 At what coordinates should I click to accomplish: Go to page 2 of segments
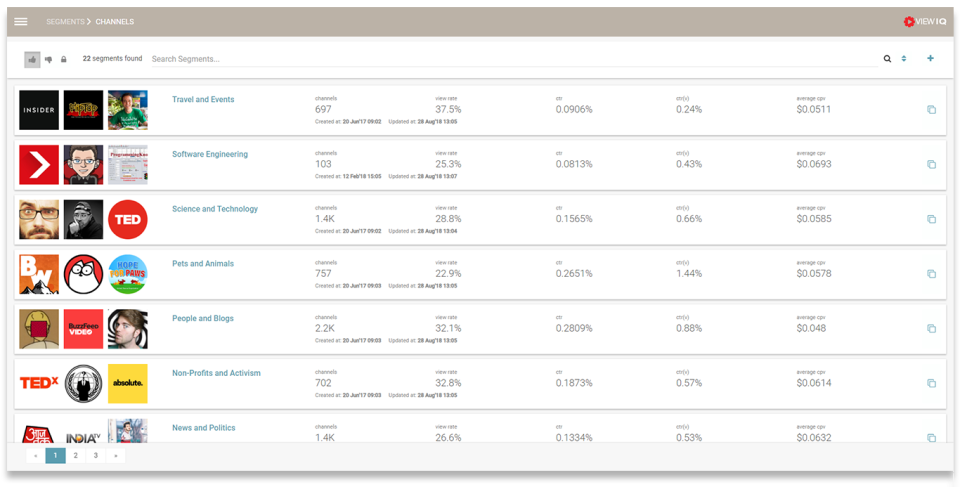pos(76,456)
